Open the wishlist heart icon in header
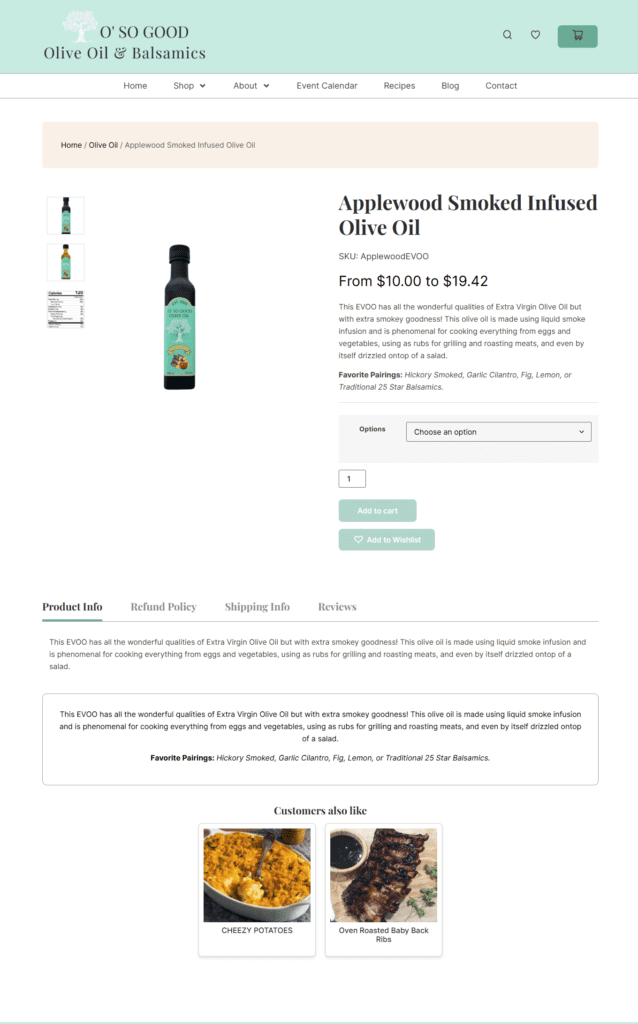The image size is (638, 1024). tap(535, 35)
